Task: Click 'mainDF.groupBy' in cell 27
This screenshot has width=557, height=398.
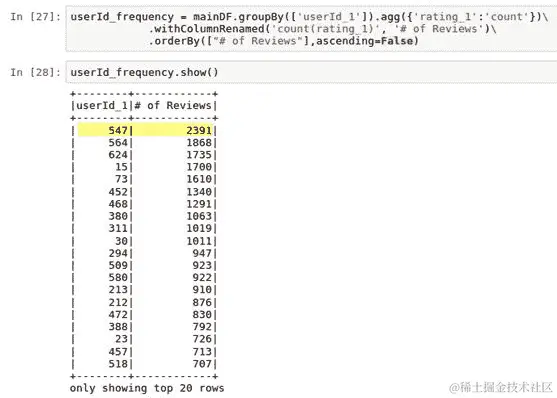Action: coord(238,17)
